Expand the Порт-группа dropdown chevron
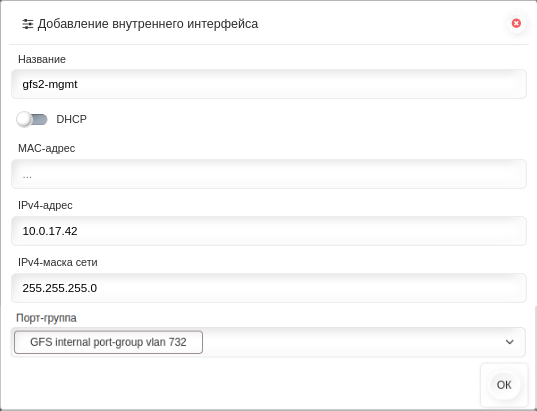 click(x=509, y=342)
